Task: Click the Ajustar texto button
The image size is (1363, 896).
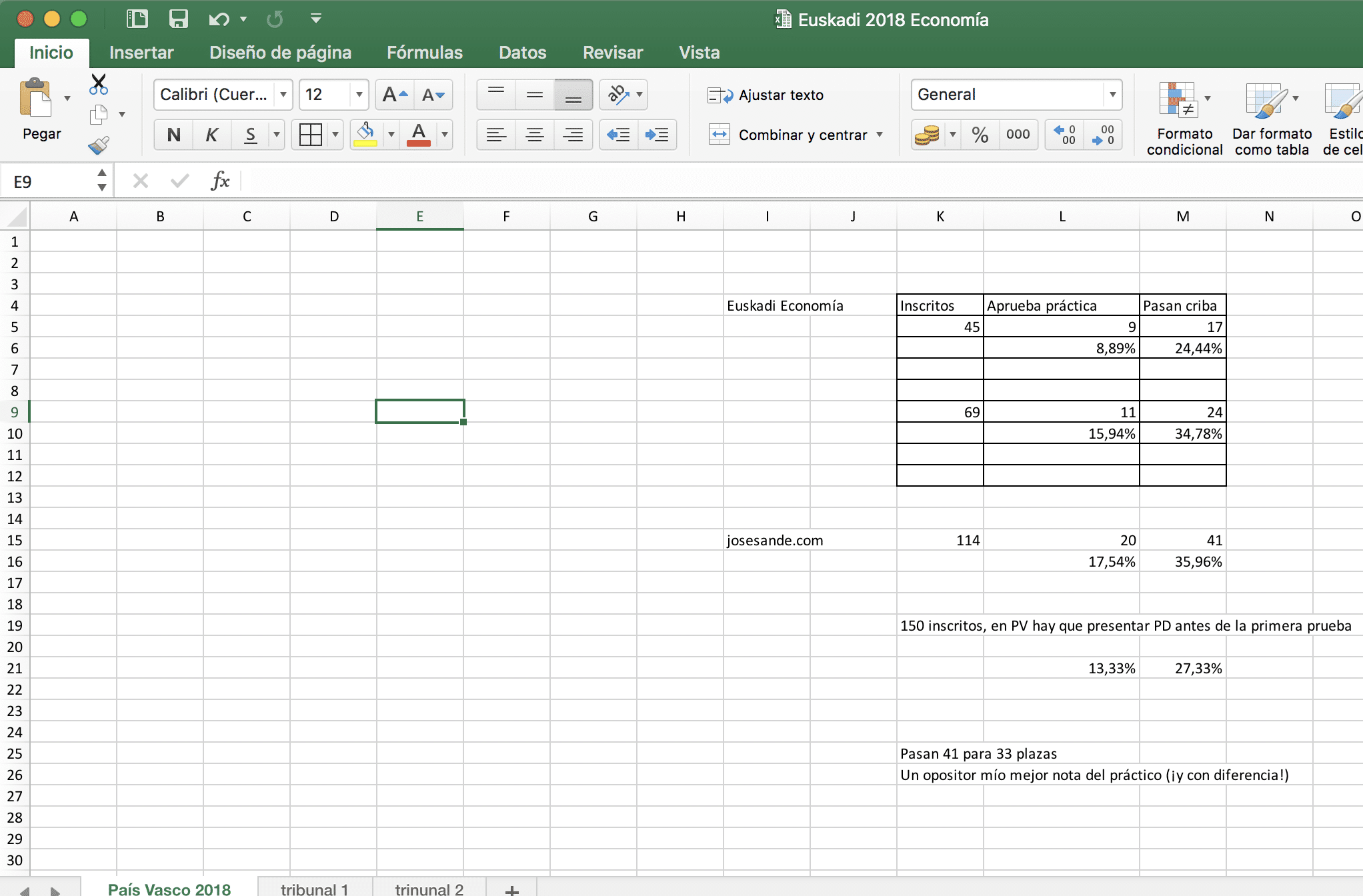Action: coord(766,95)
